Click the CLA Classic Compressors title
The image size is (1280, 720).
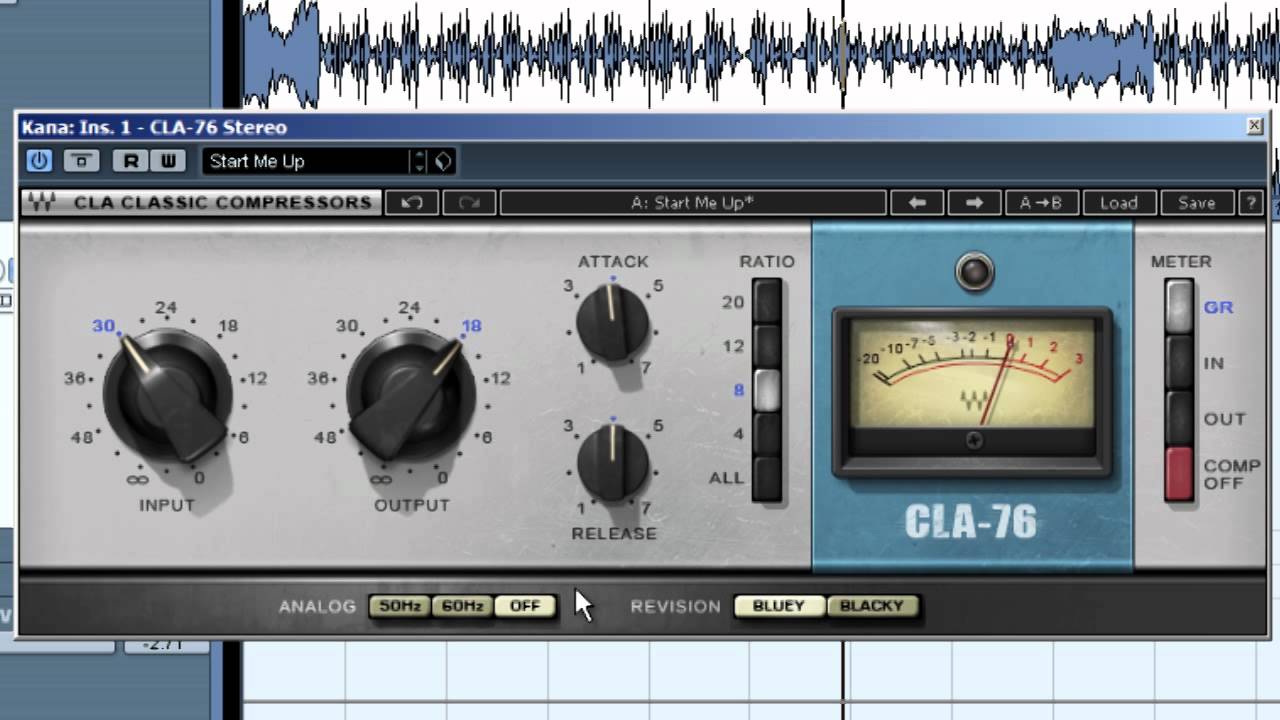[x=222, y=202]
